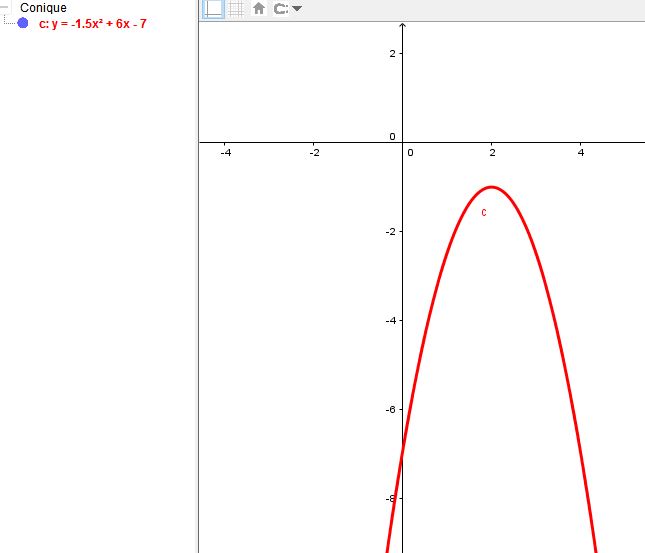Click the red label c near the parabola
Screen dimensions: 645x553
(x=484, y=212)
